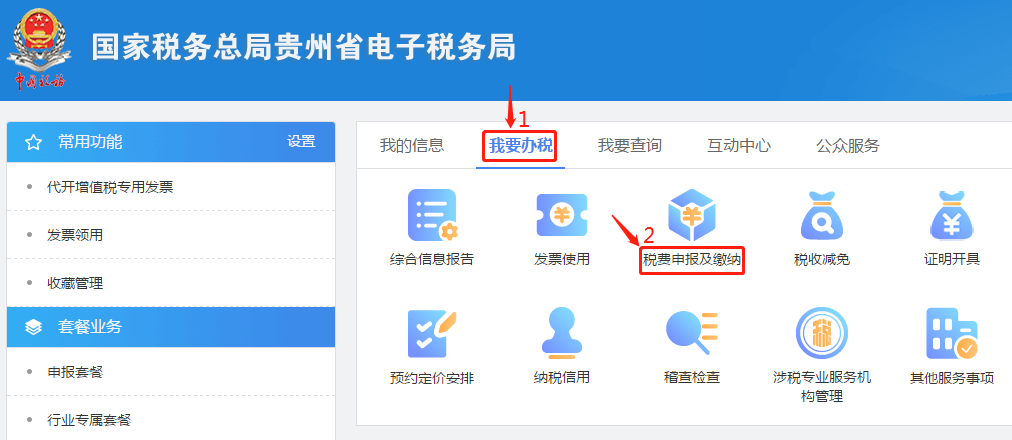
Task: Click the 税费申报及缴纳 text label
Action: coord(693,261)
